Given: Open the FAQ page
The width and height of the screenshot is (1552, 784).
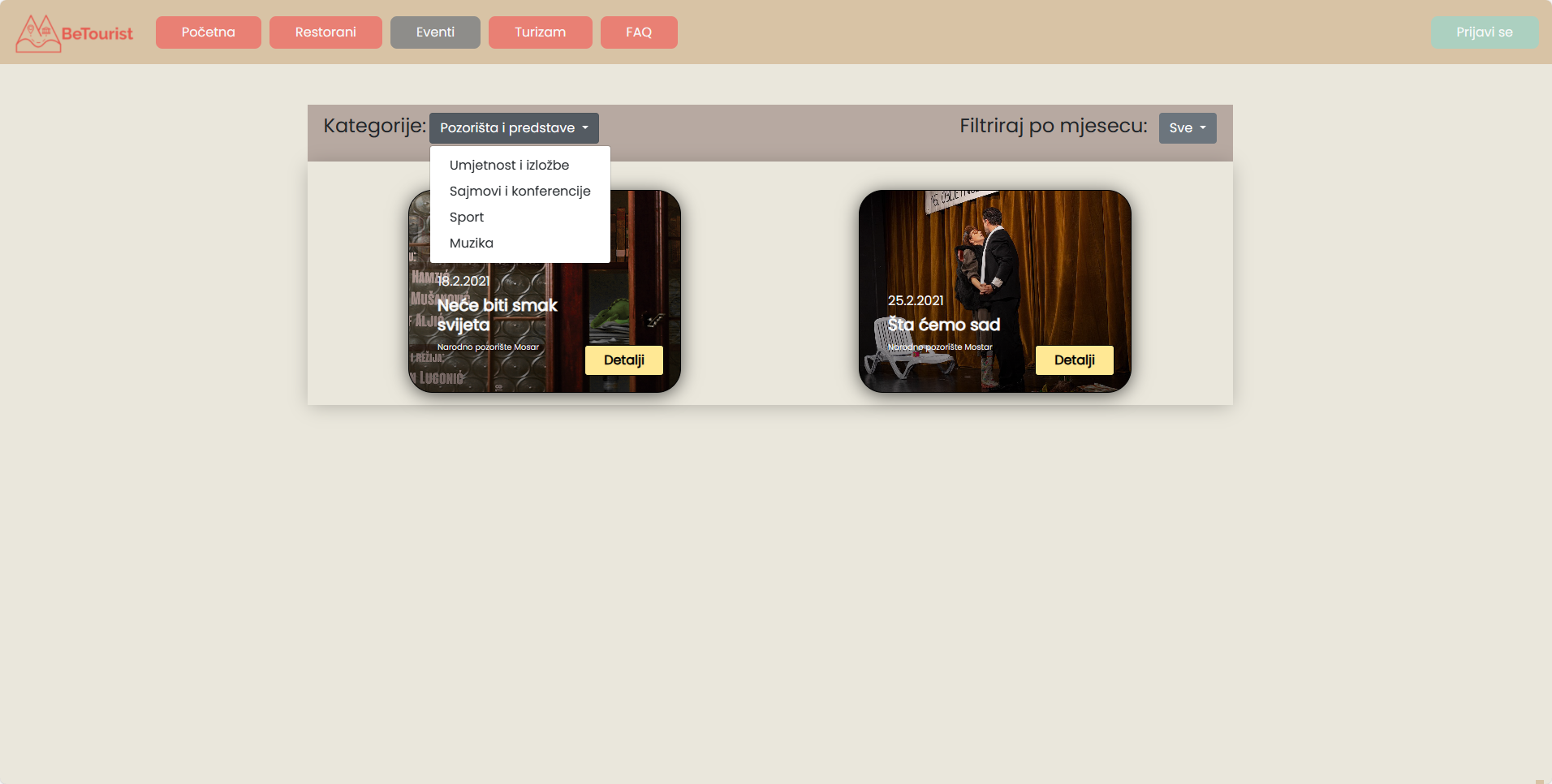Looking at the screenshot, I should [x=639, y=32].
